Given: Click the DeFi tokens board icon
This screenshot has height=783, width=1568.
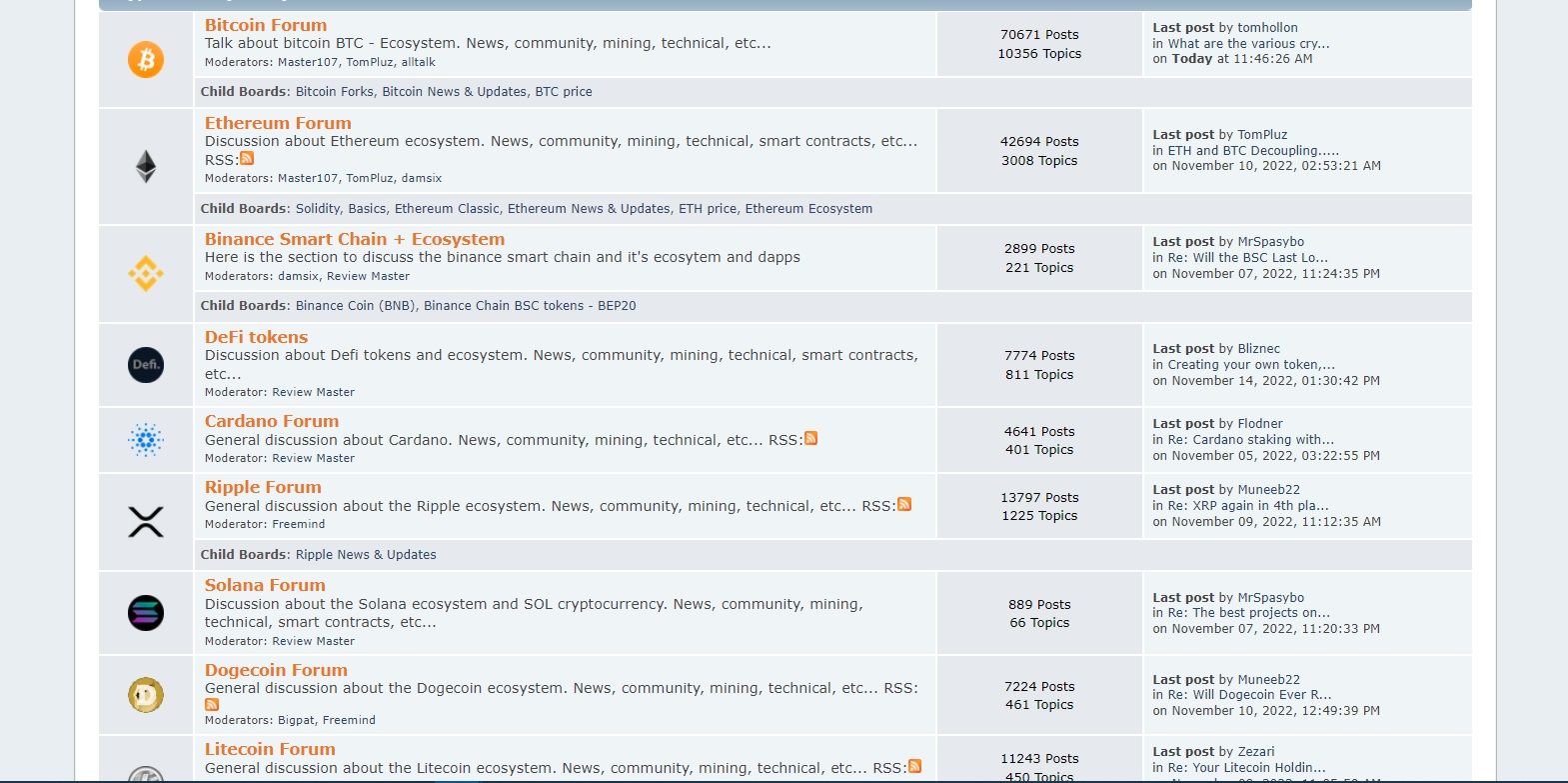Looking at the screenshot, I should click(x=146, y=365).
